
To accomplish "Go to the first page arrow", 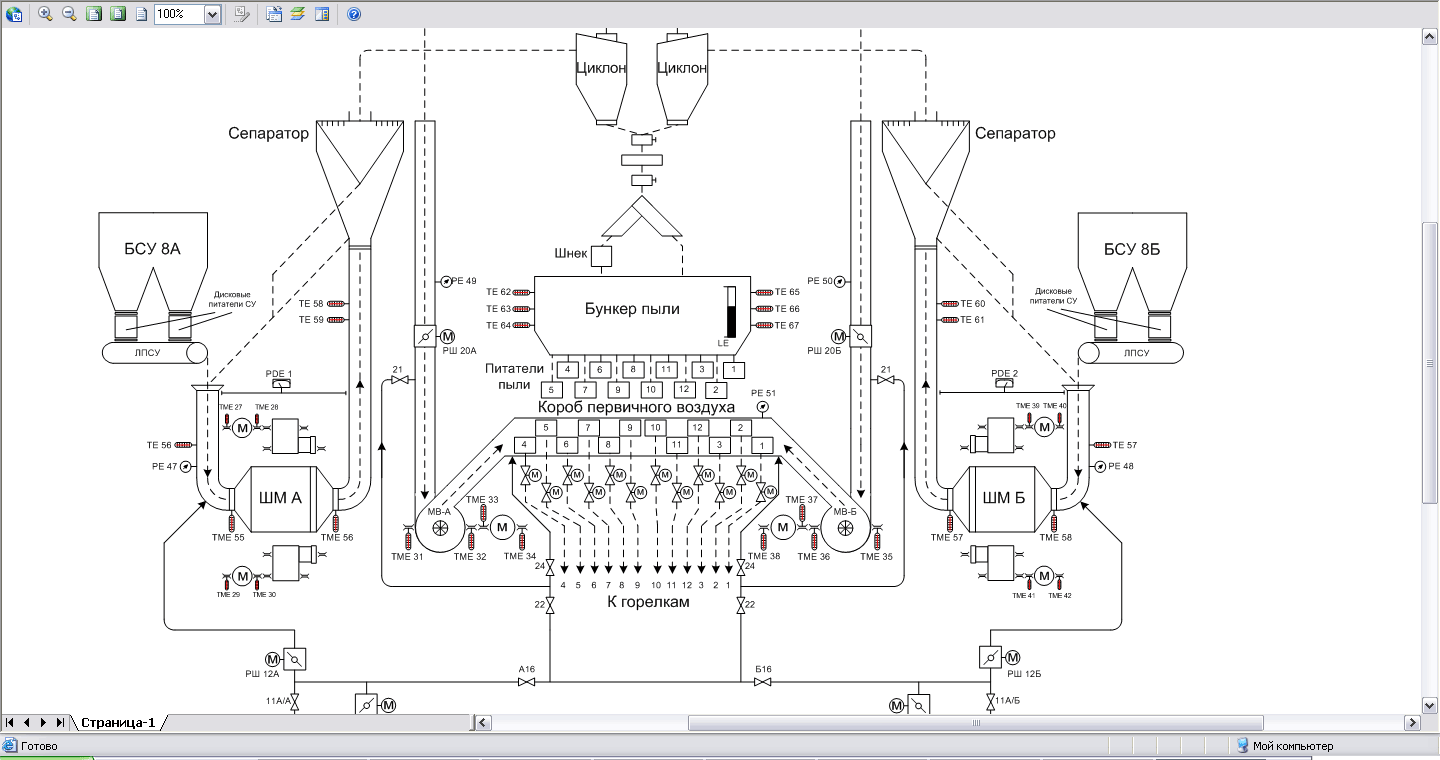I will 11,722.
